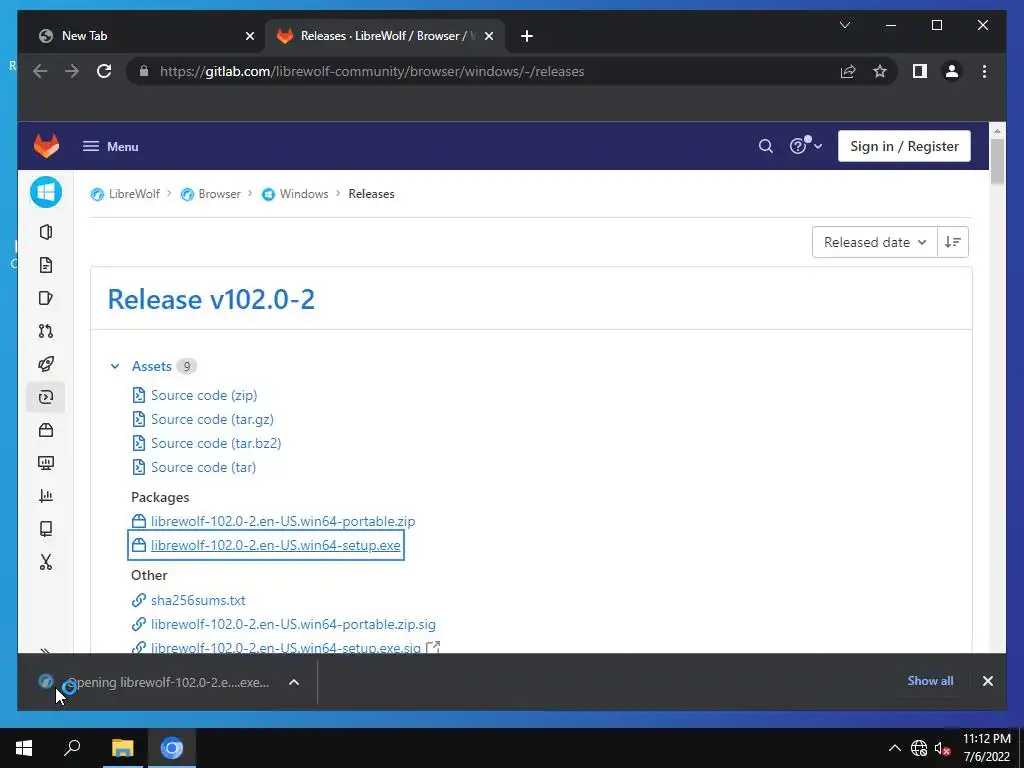Viewport: 1024px width, 768px height.
Task: Open File Explorer from taskbar
Action: pos(122,748)
